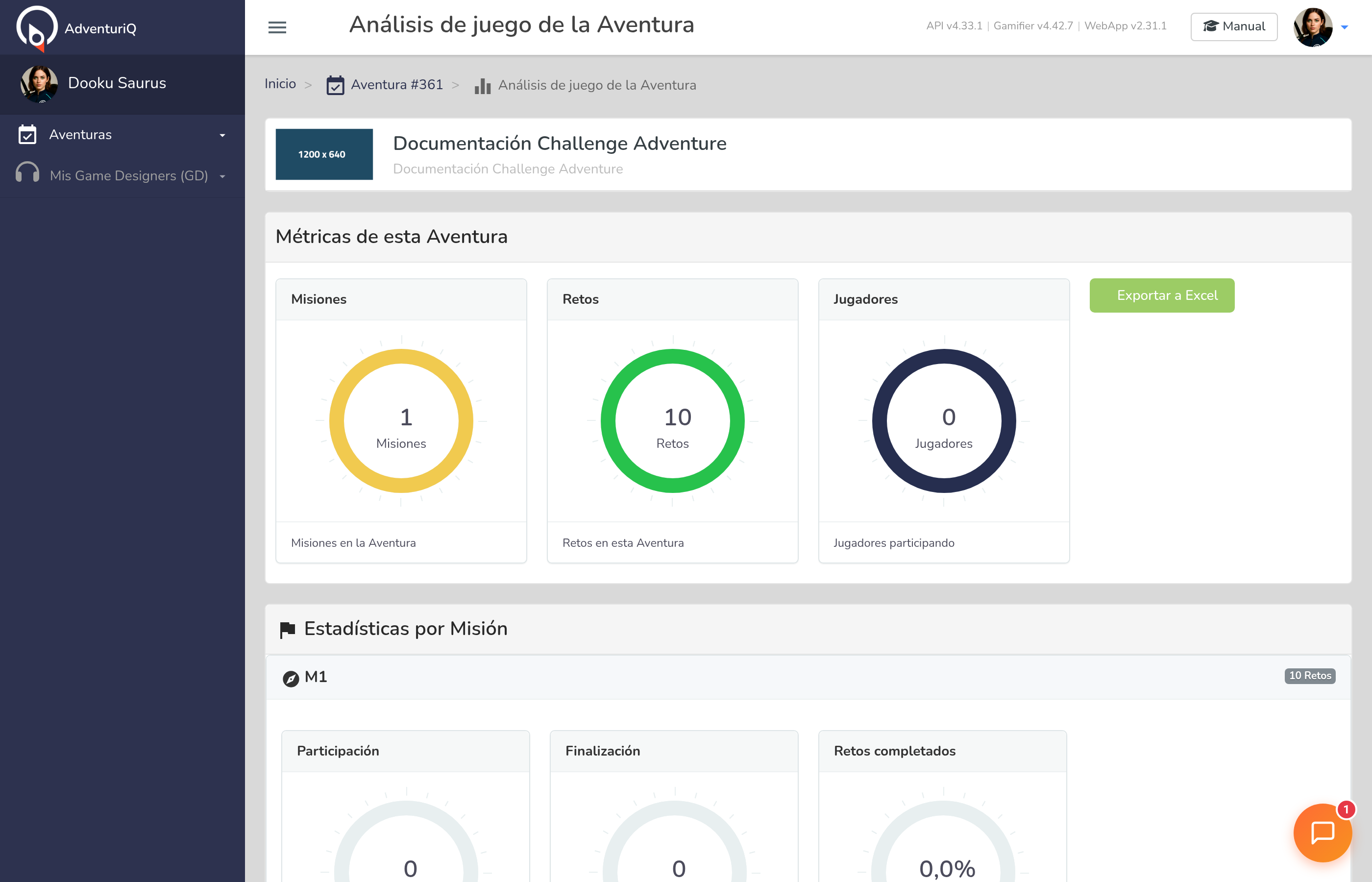Click the green Retos gauge ring
Screen dimensions: 1372x882
(x=673, y=421)
